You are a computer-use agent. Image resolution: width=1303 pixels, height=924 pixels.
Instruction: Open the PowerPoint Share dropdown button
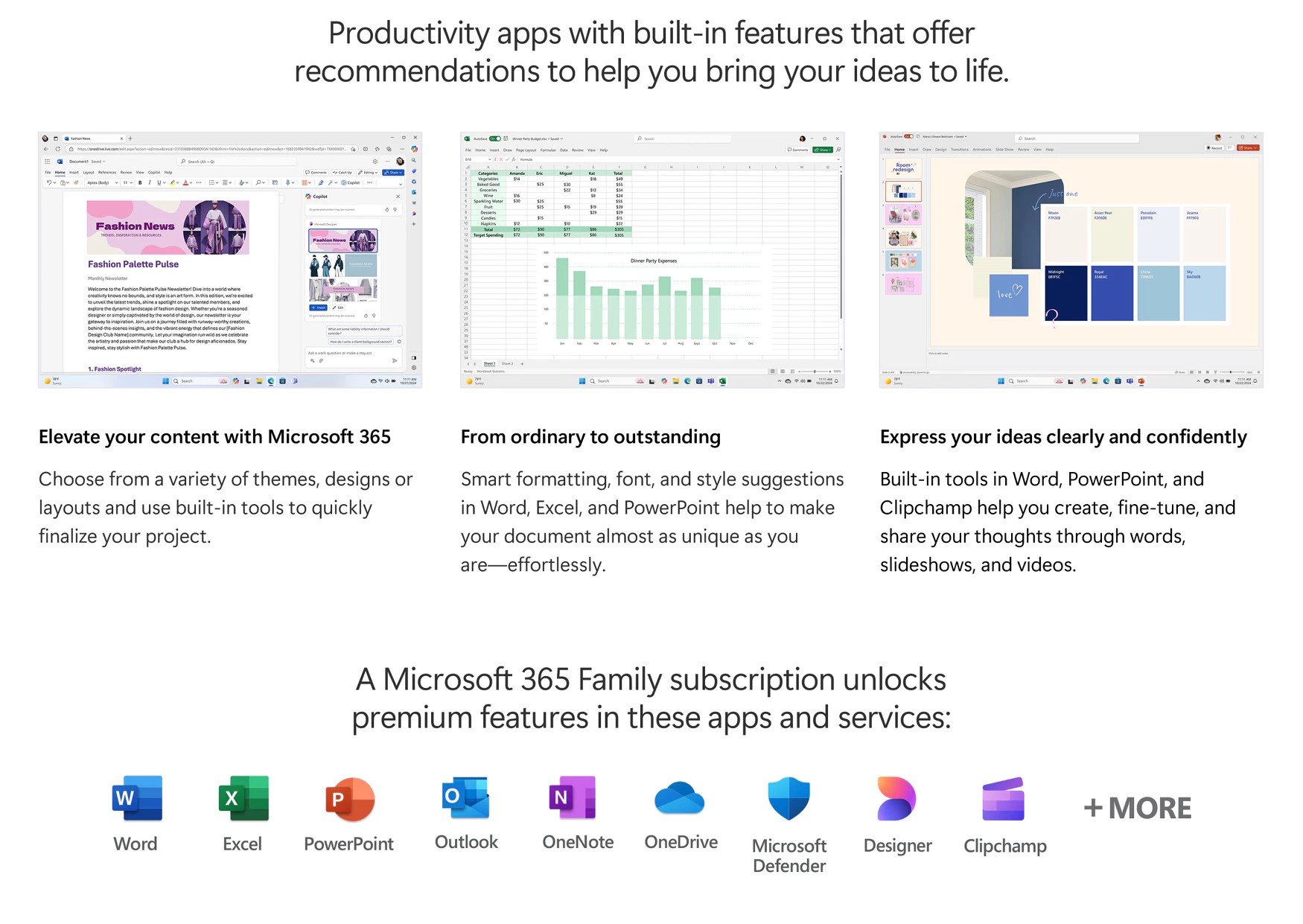pyautogui.click(x=1249, y=147)
